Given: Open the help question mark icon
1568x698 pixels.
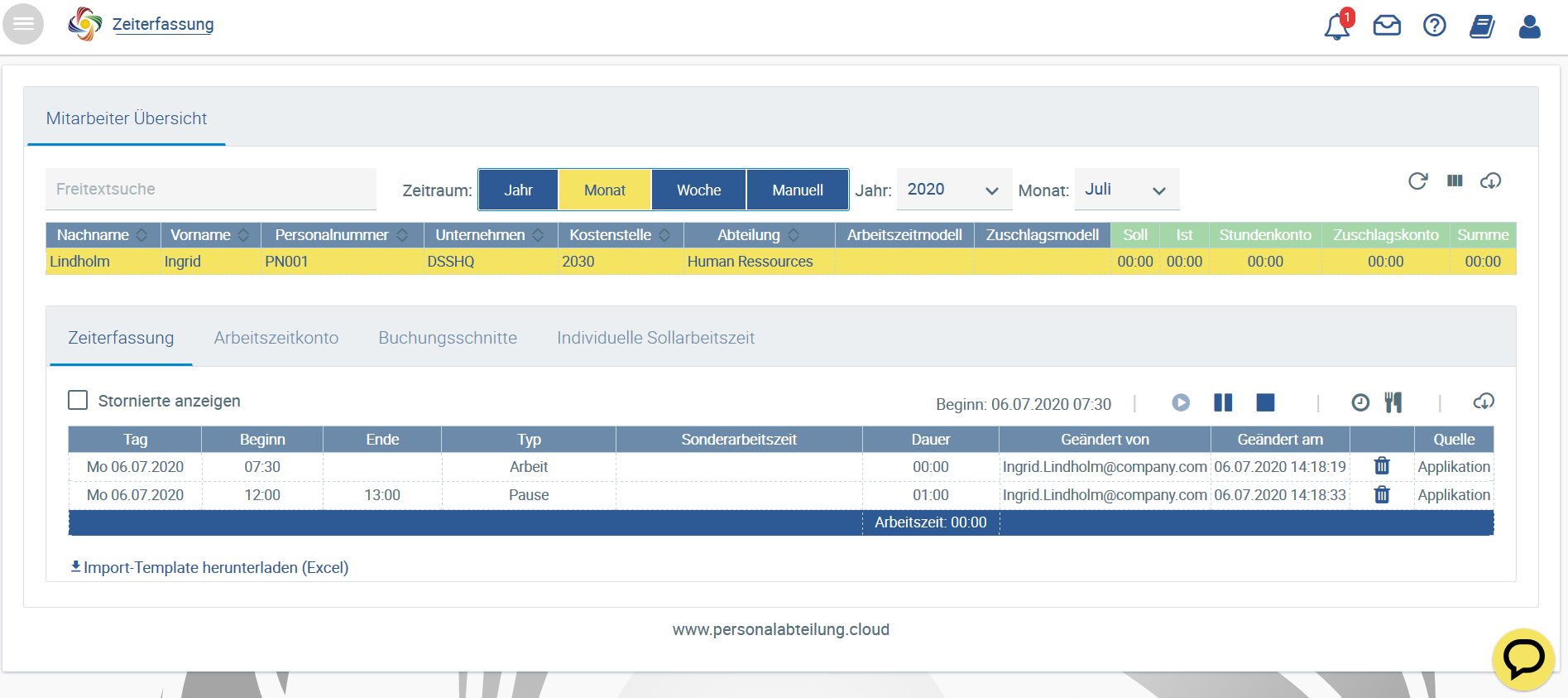Looking at the screenshot, I should click(x=1435, y=26).
